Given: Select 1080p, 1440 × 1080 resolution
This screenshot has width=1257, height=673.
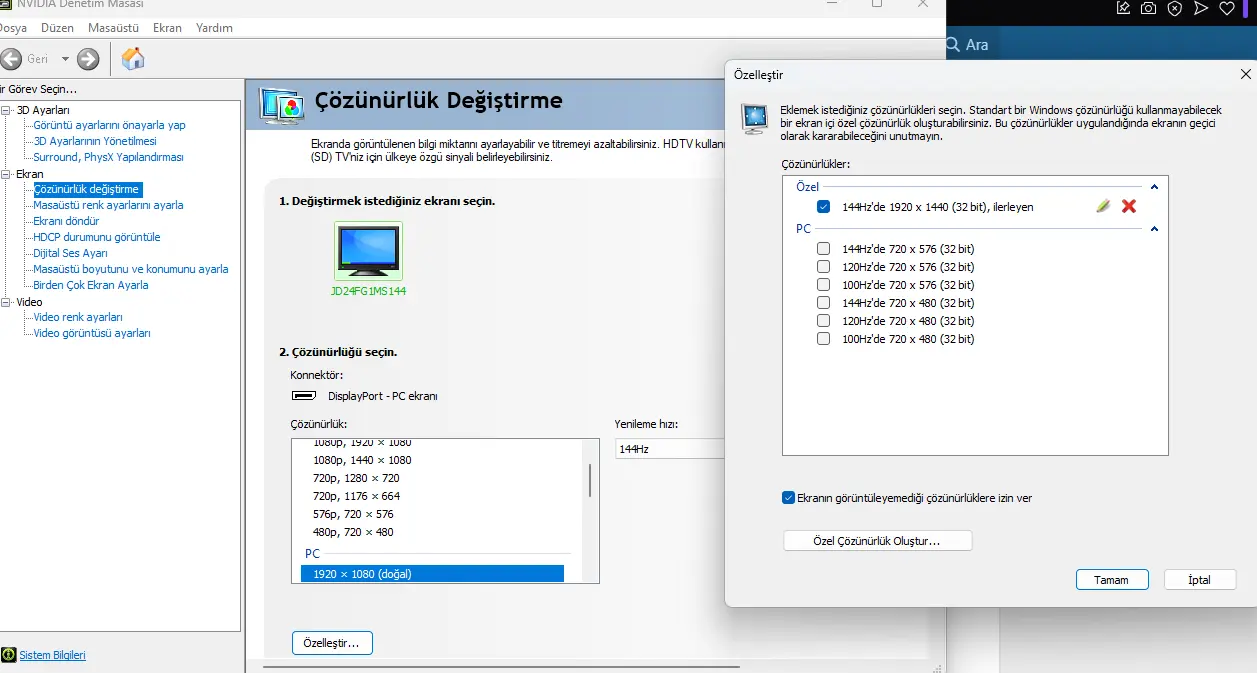Looking at the screenshot, I should (362, 460).
